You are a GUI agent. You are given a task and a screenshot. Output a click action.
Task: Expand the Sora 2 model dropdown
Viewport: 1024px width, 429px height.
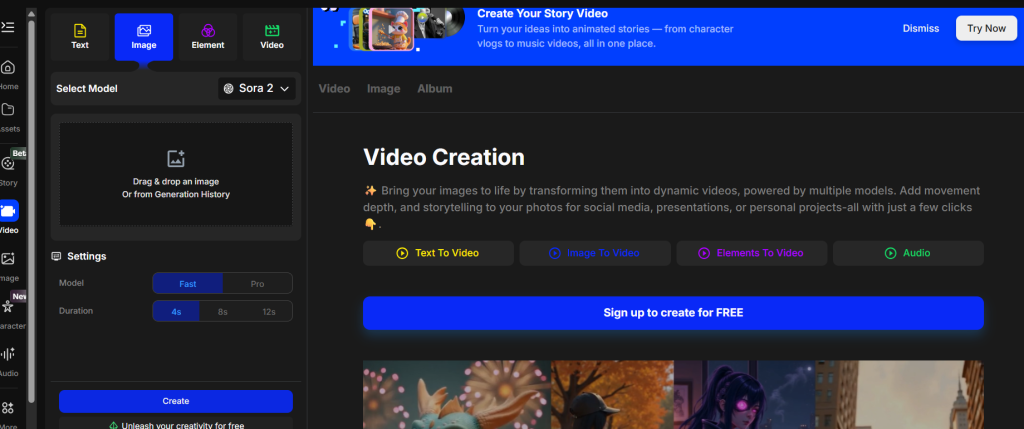pos(258,89)
